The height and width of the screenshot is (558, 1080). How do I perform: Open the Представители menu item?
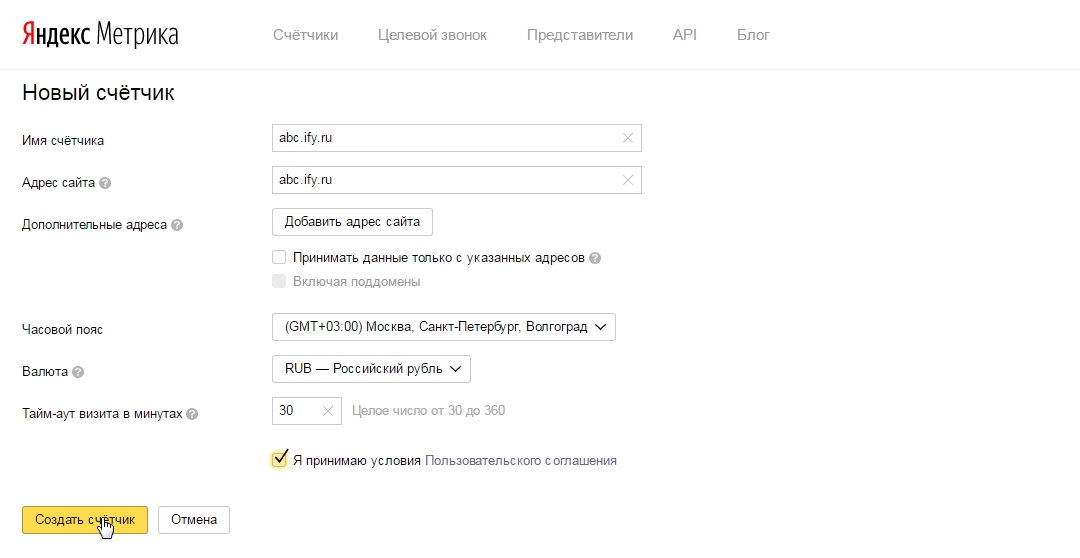tap(579, 35)
